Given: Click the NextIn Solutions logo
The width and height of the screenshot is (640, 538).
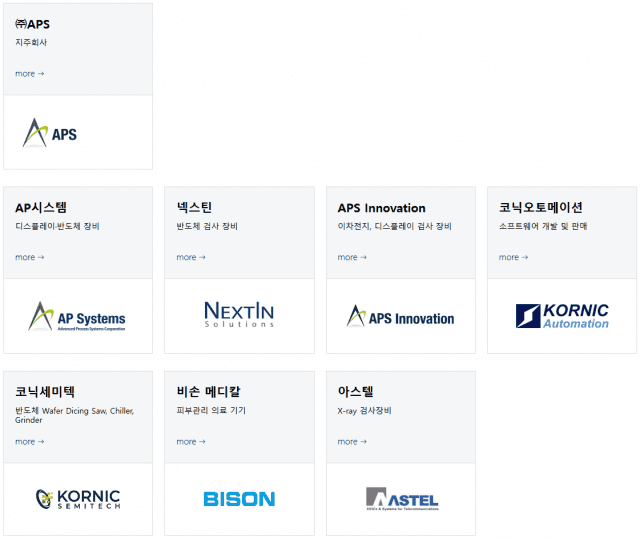Looking at the screenshot, I should pyautogui.click(x=239, y=314).
